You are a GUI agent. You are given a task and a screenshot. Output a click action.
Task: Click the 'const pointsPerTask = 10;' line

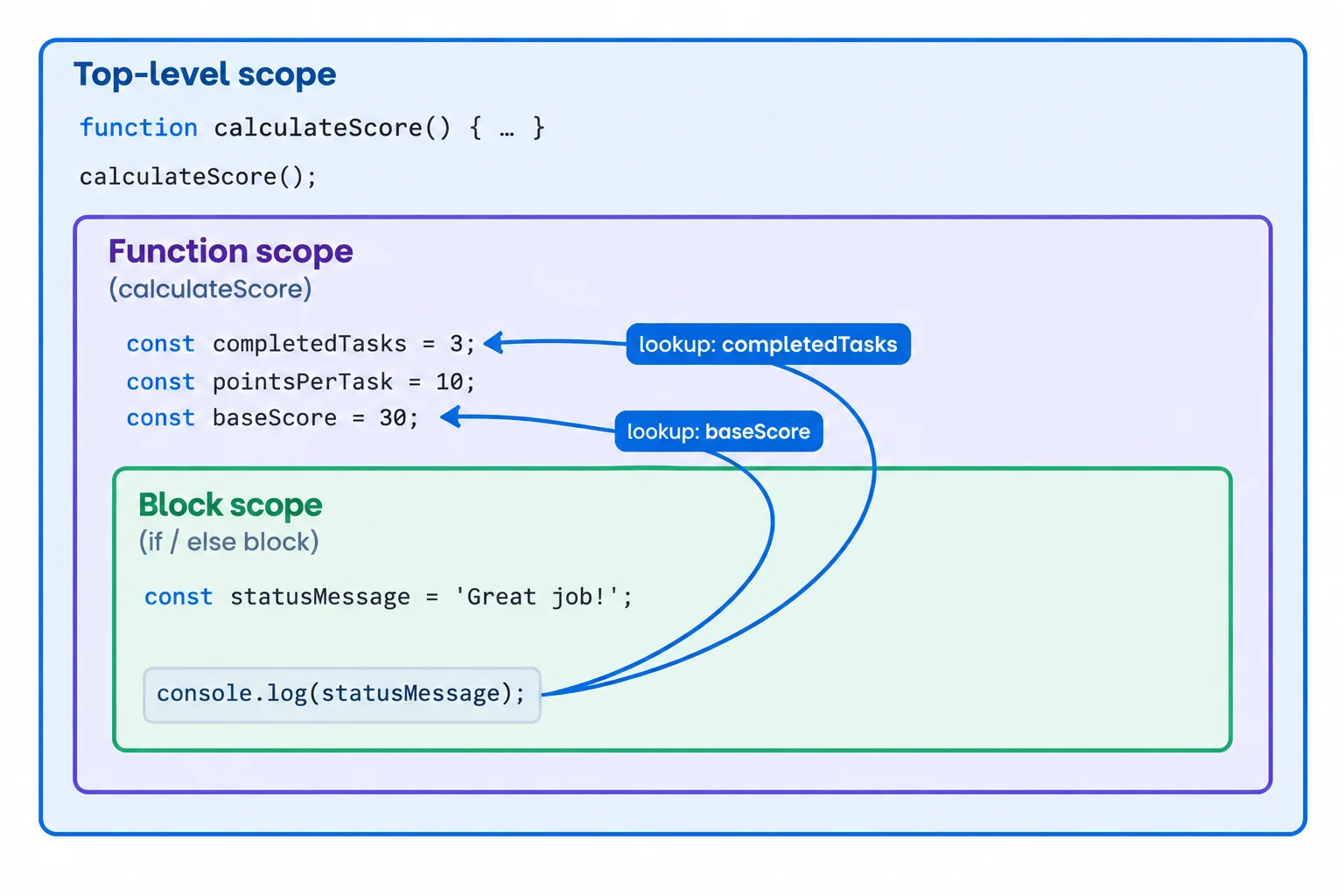(301, 382)
